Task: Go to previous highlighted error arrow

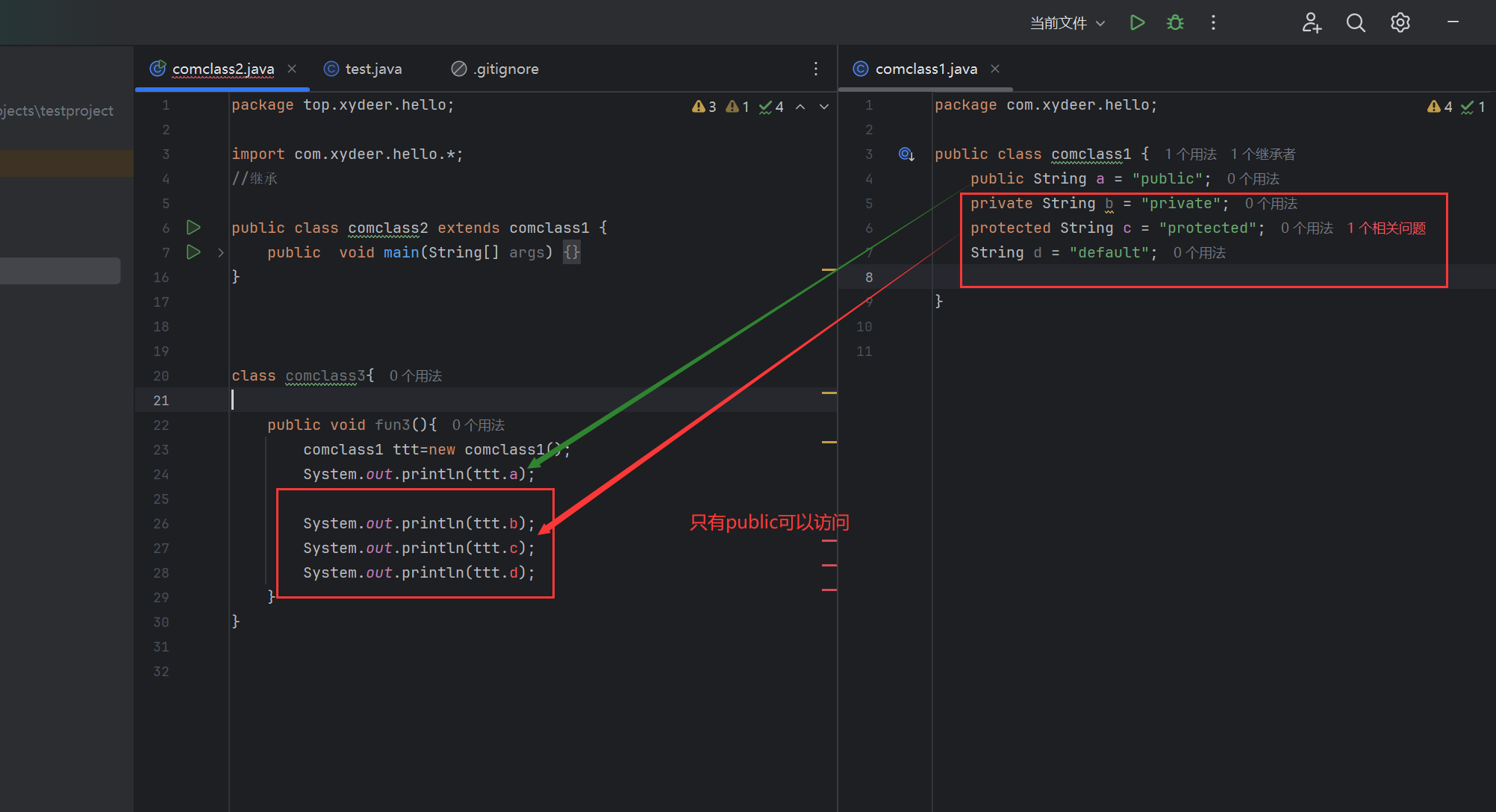Action: click(x=800, y=107)
